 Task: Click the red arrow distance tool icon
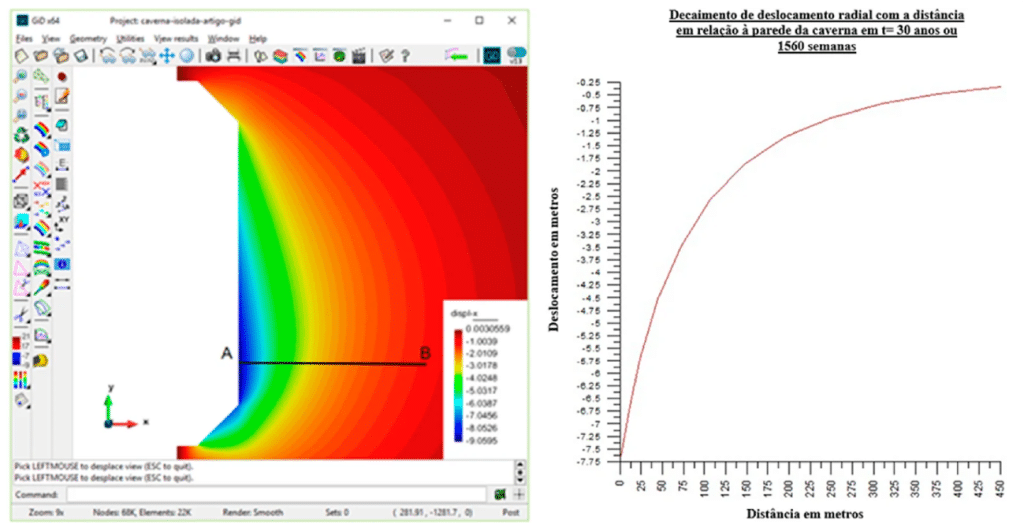point(22,175)
